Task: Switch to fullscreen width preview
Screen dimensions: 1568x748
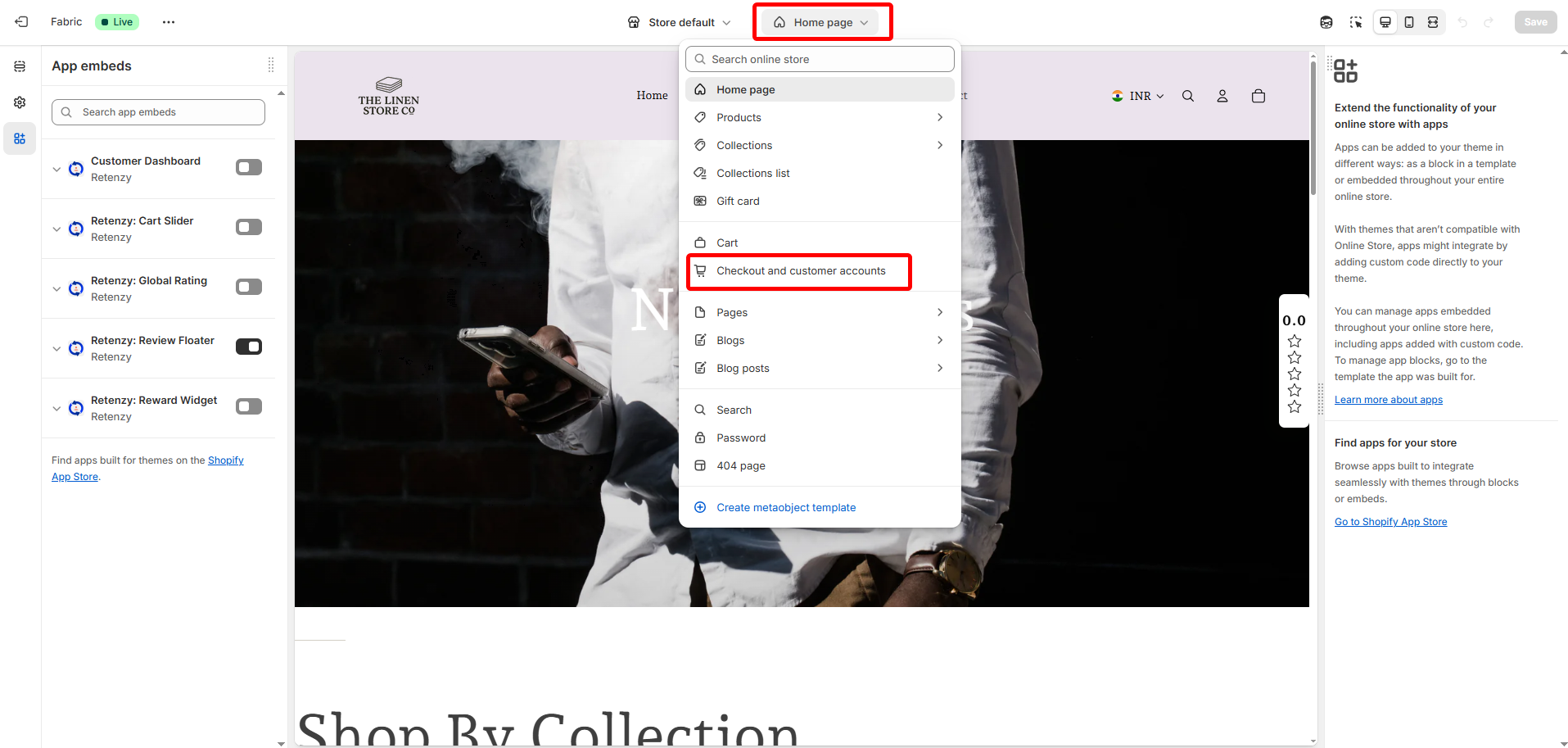Action: click(x=1433, y=22)
